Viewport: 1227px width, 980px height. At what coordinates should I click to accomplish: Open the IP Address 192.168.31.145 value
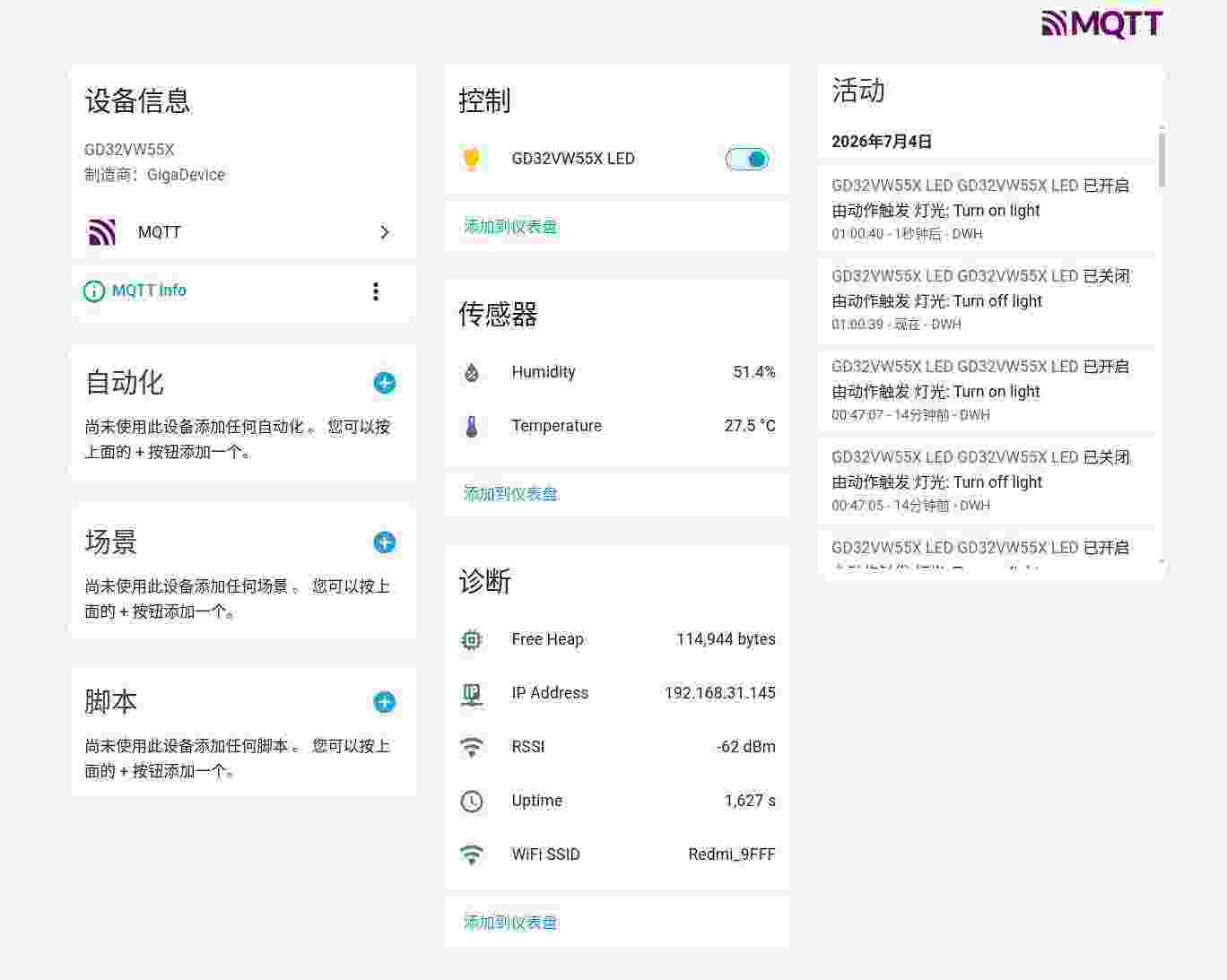click(x=720, y=693)
